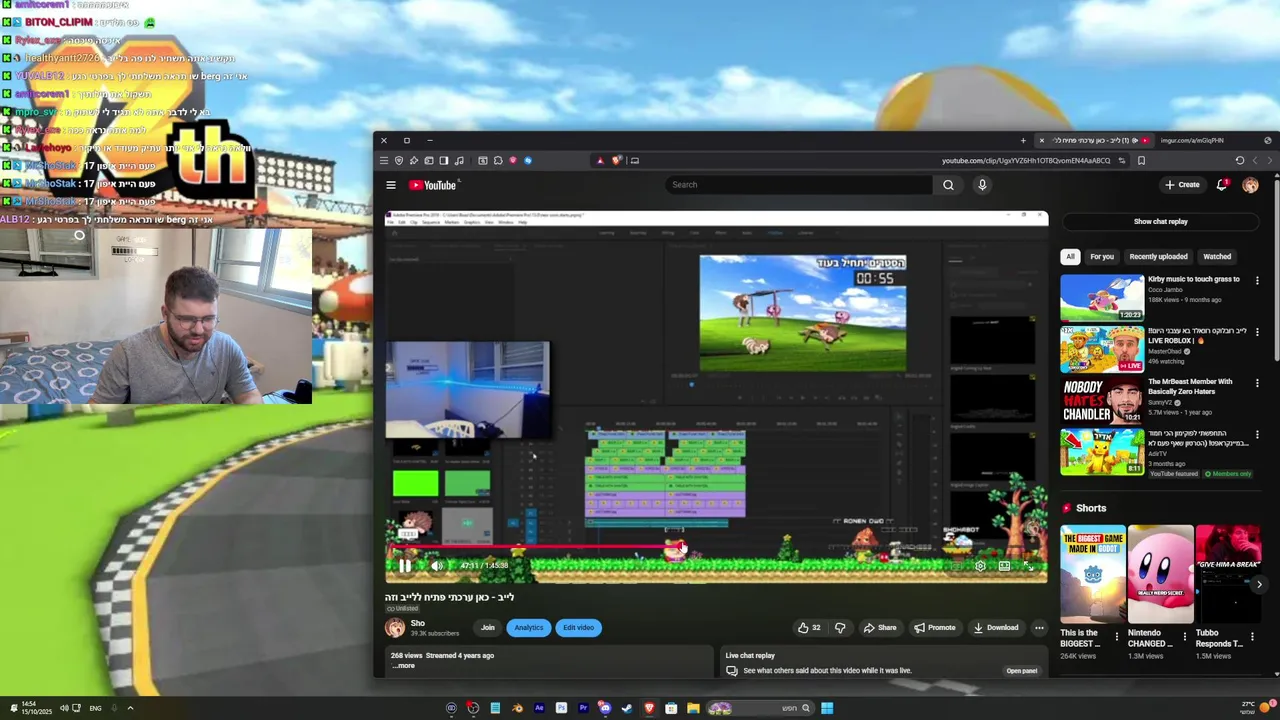Like the video with thumbs up
This screenshot has width=1280, height=720.
pyautogui.click(x=809, y=628)
